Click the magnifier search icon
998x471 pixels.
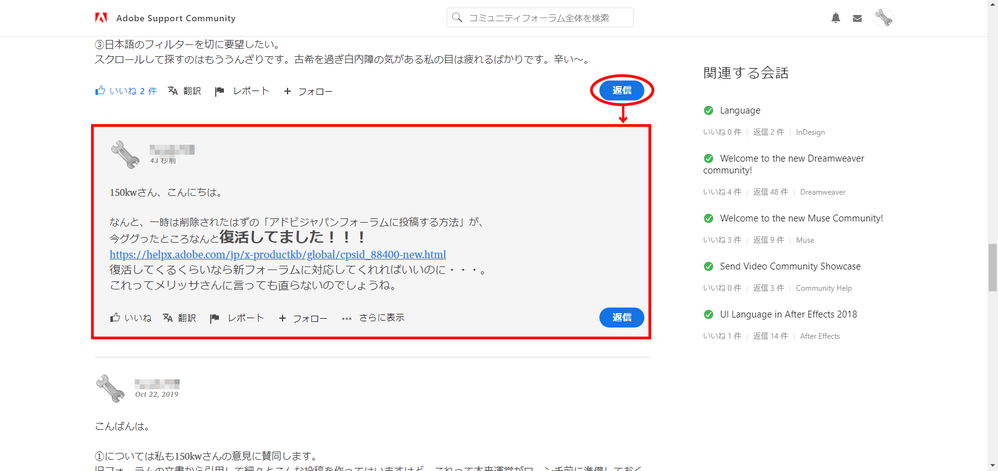(457, 18)
